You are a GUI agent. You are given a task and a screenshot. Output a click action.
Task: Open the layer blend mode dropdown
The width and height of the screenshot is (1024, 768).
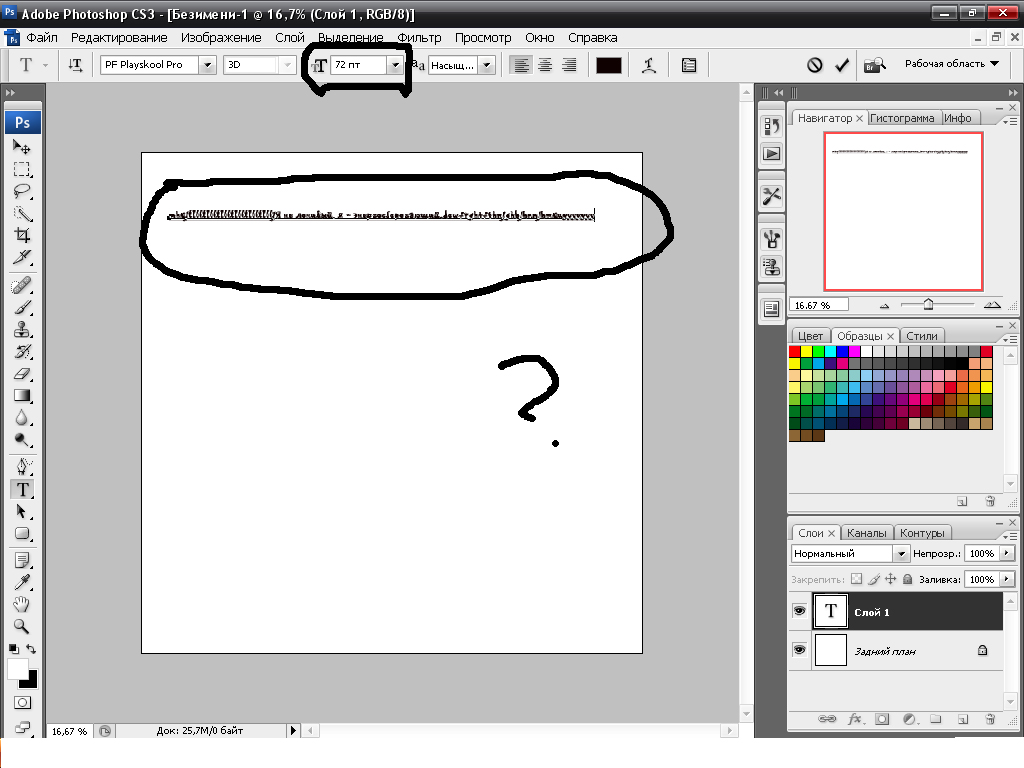click(900, 553)
